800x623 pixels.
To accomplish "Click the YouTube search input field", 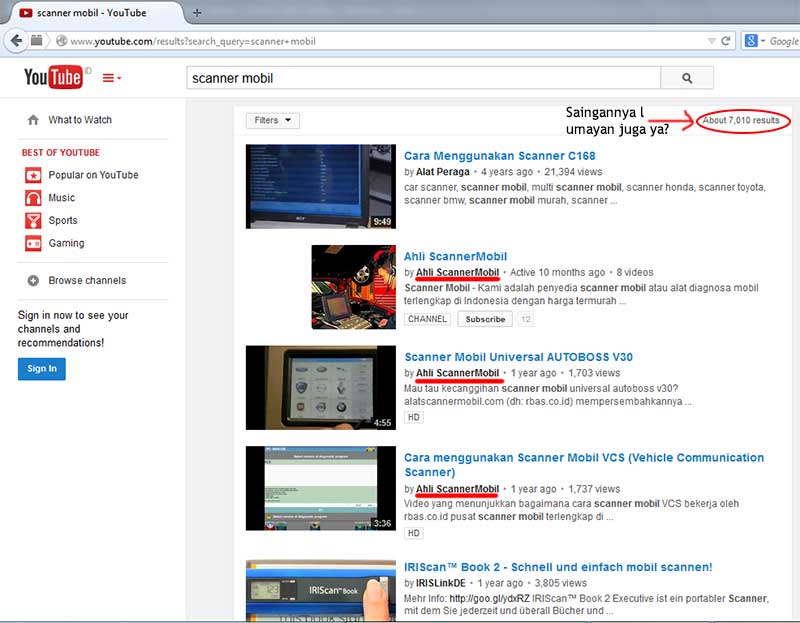I will coord(423,78).
